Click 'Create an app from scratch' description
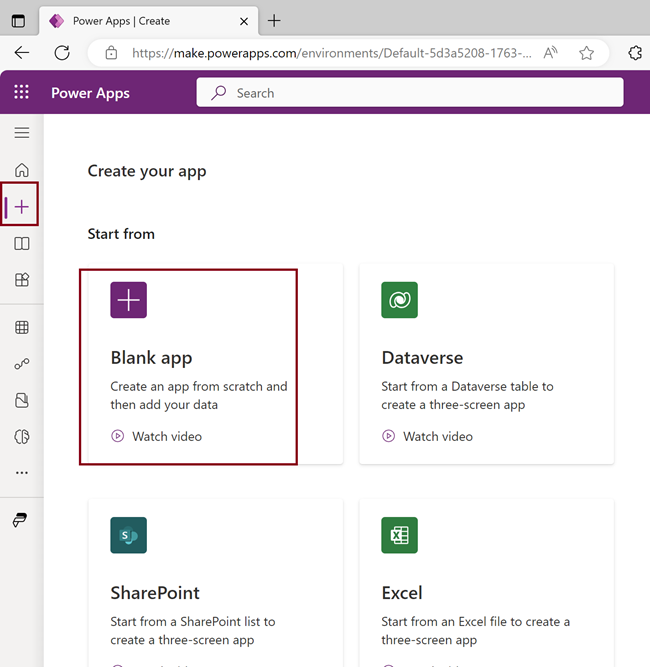650x667 pixels. click(199, 396)
